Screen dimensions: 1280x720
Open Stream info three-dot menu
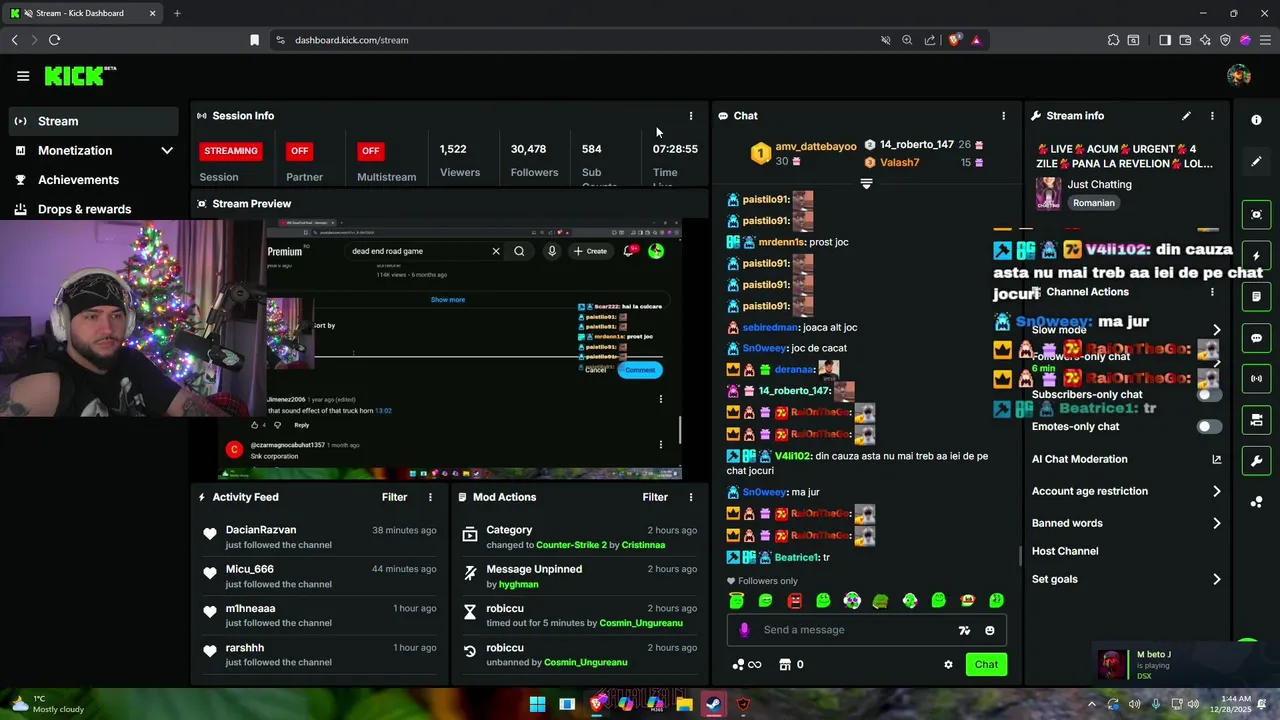click(x=1212, y=116)
